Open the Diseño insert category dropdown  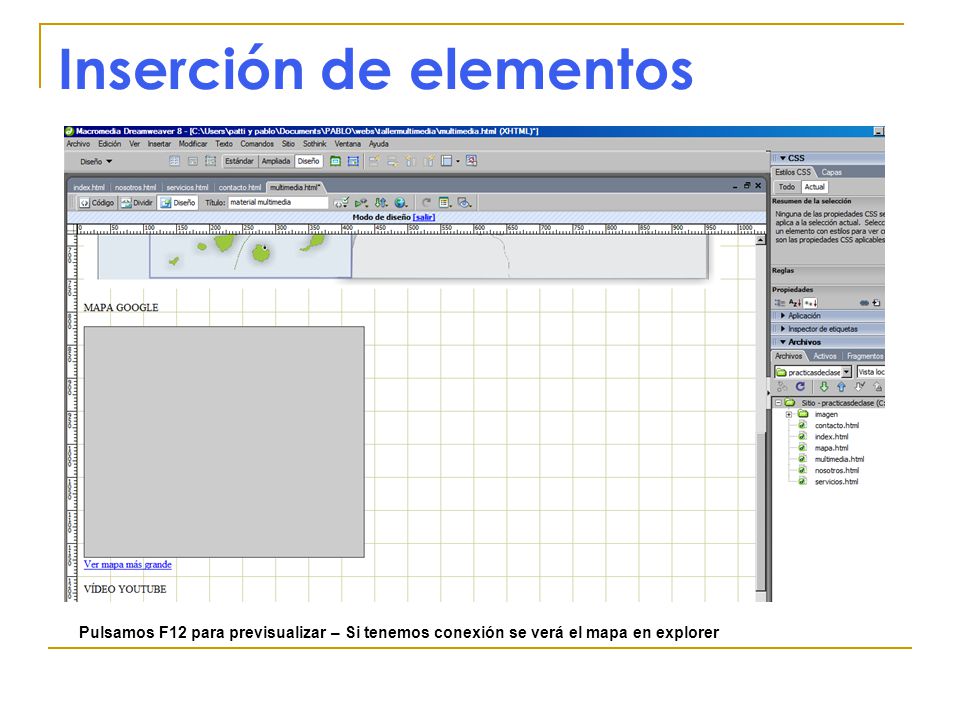pyautogui.click(x=96, y=162)
